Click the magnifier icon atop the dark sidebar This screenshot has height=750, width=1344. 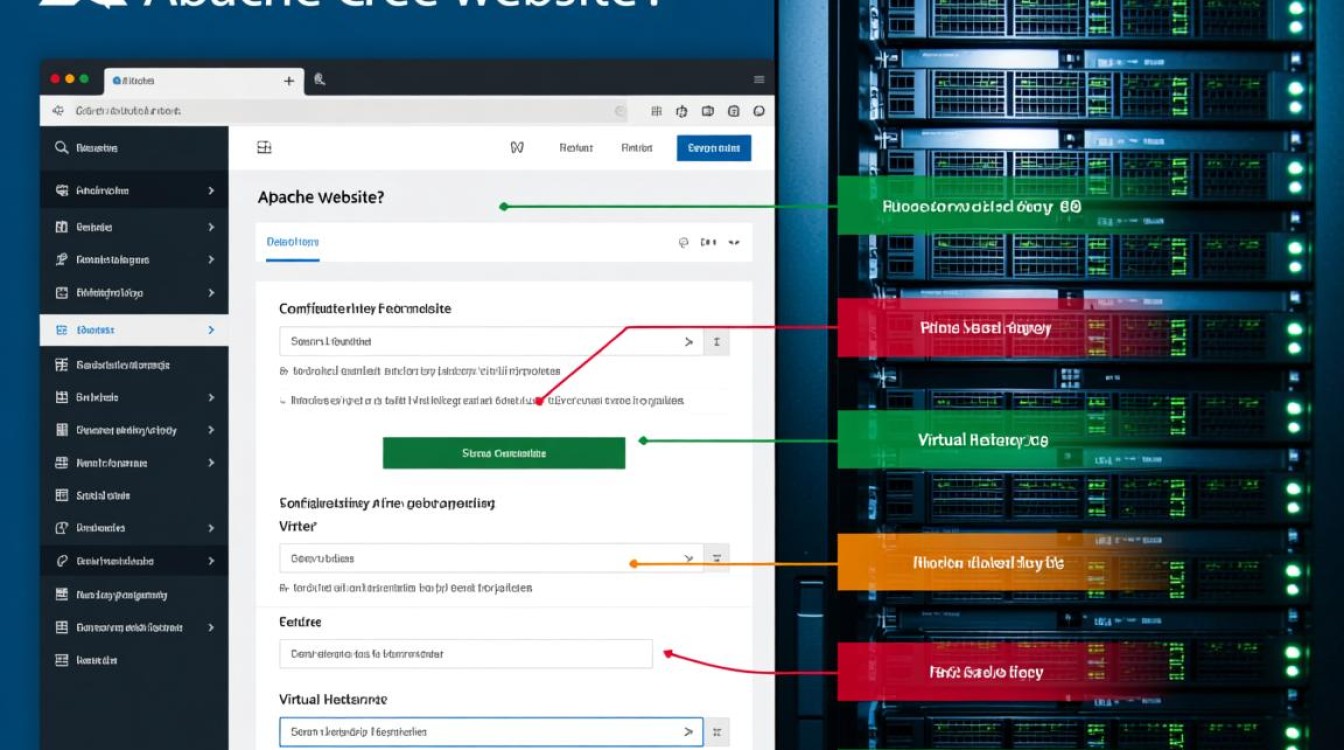61,148
